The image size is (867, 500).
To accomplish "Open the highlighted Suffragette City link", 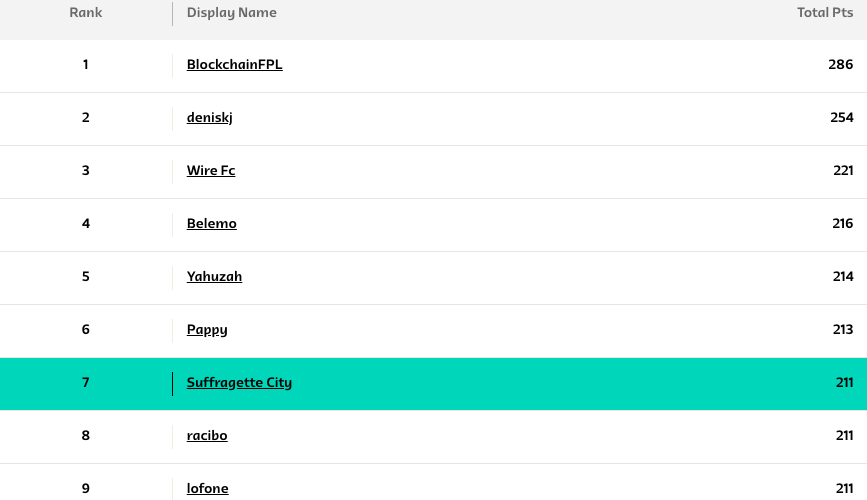I will 239,383.
